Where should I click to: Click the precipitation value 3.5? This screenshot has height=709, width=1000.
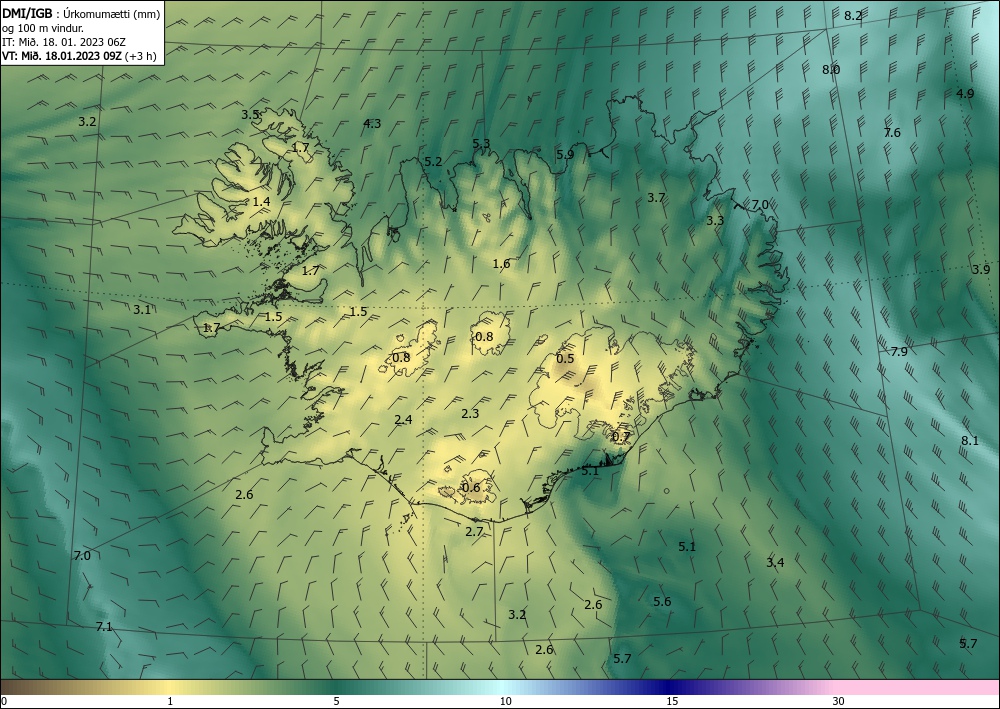pyautogui.click(x=250, y=115)
